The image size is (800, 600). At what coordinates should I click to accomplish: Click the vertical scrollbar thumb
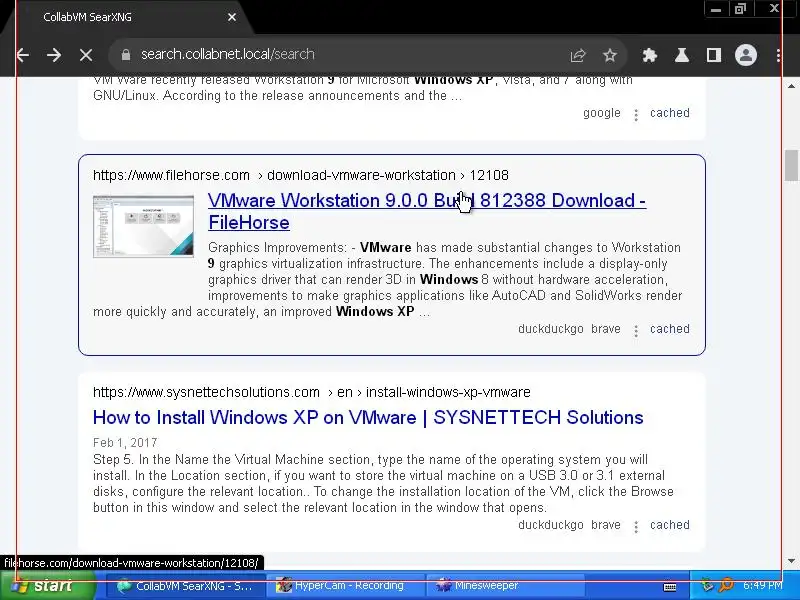(791, 165)
